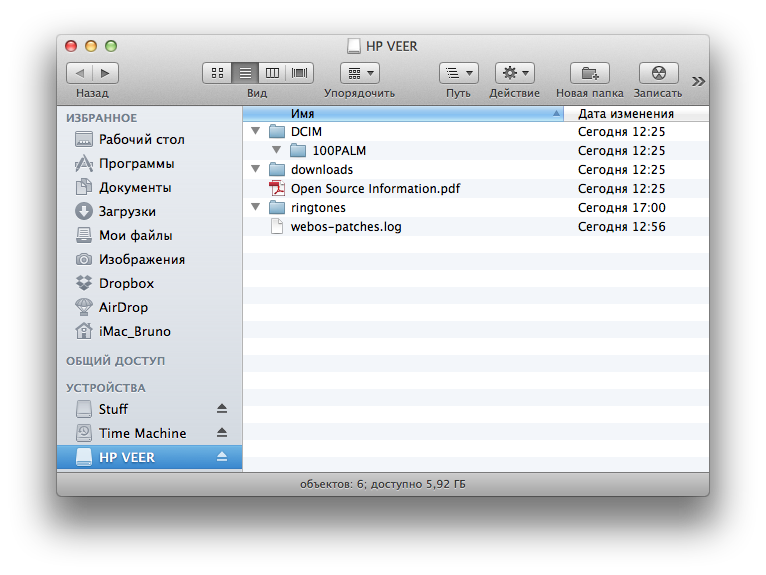
Task: Switch to column view mode
Action: coord(272,73)
